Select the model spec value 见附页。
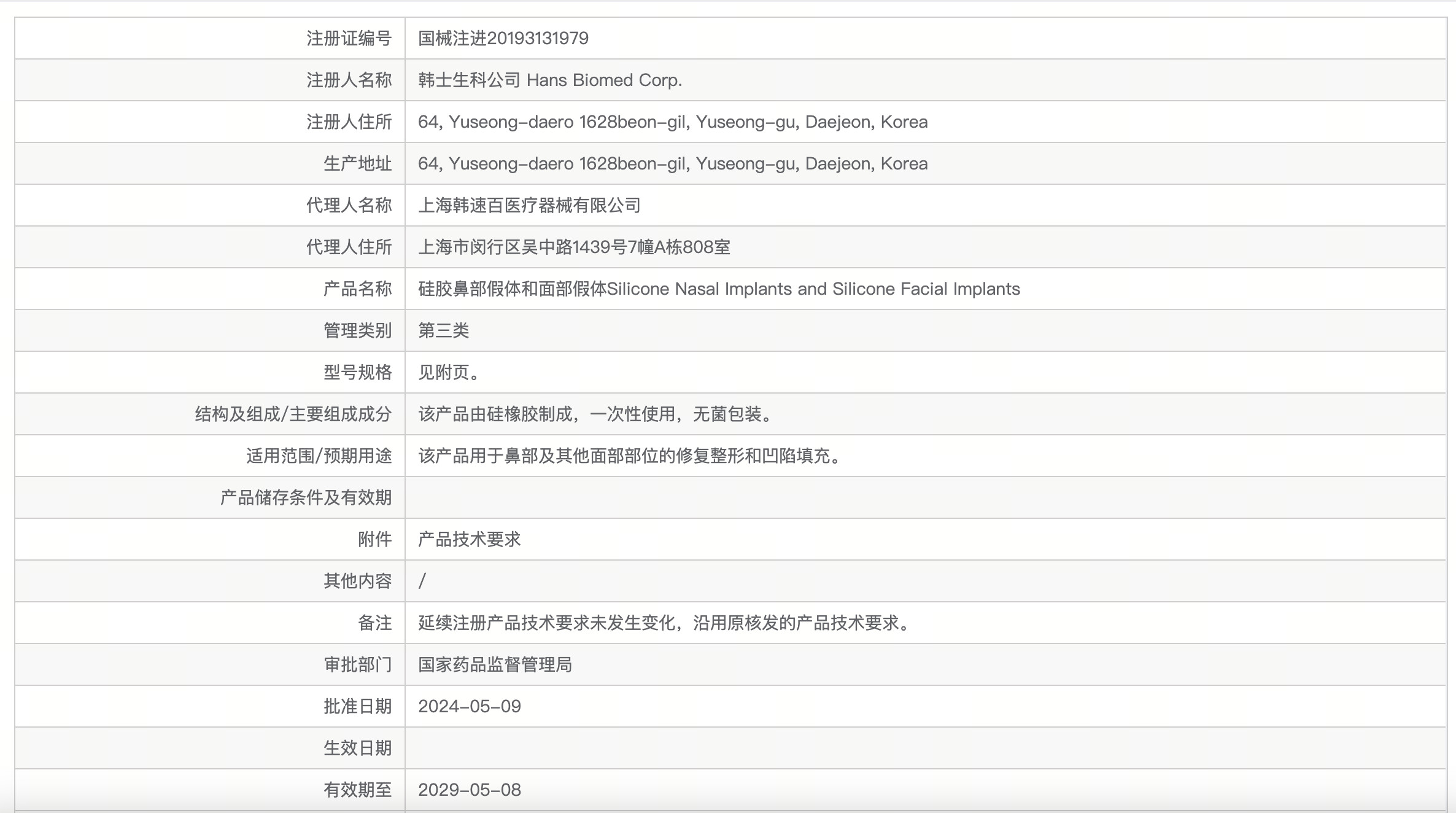The height and width of the screenshot is (813, 1456). pos(448,372)
